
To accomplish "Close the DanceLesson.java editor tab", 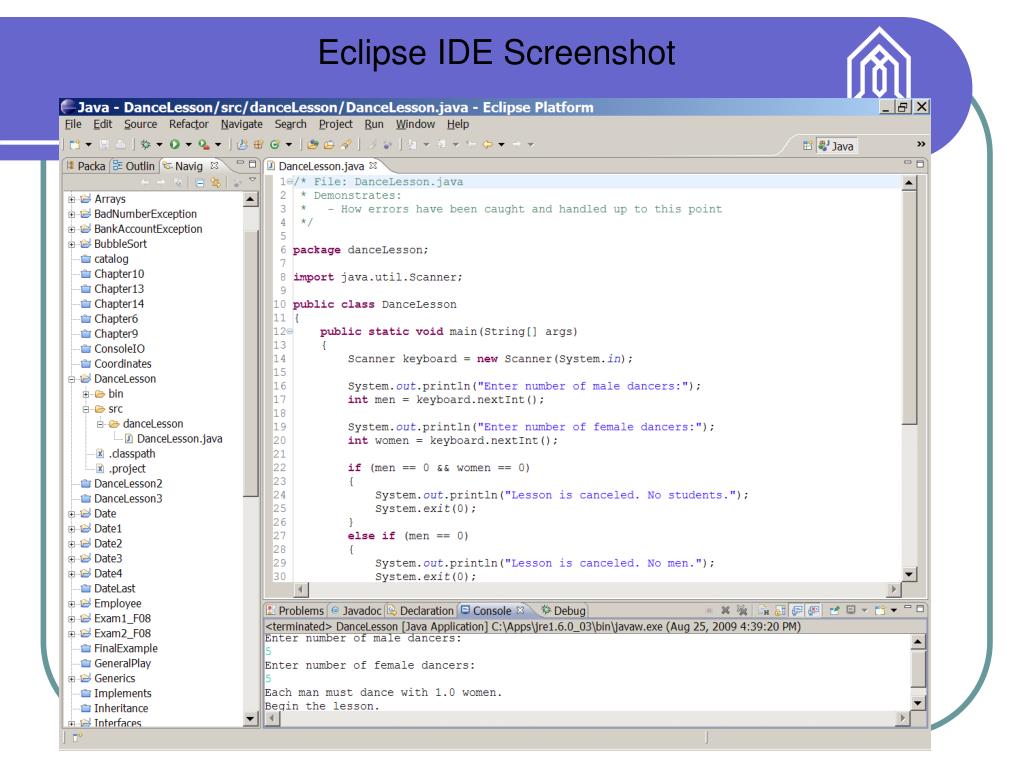I will tap(373, 166).
